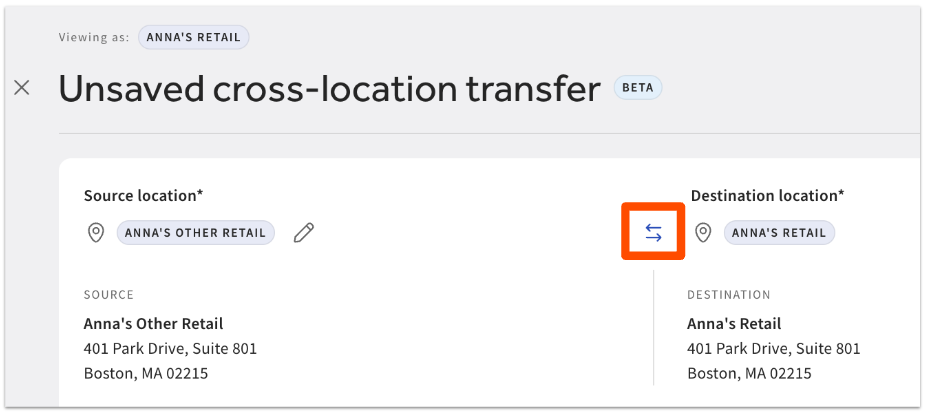This screenshot has height=415, width=926.
Task: Close the unsaved transfer with X
Action: point(21,88)
